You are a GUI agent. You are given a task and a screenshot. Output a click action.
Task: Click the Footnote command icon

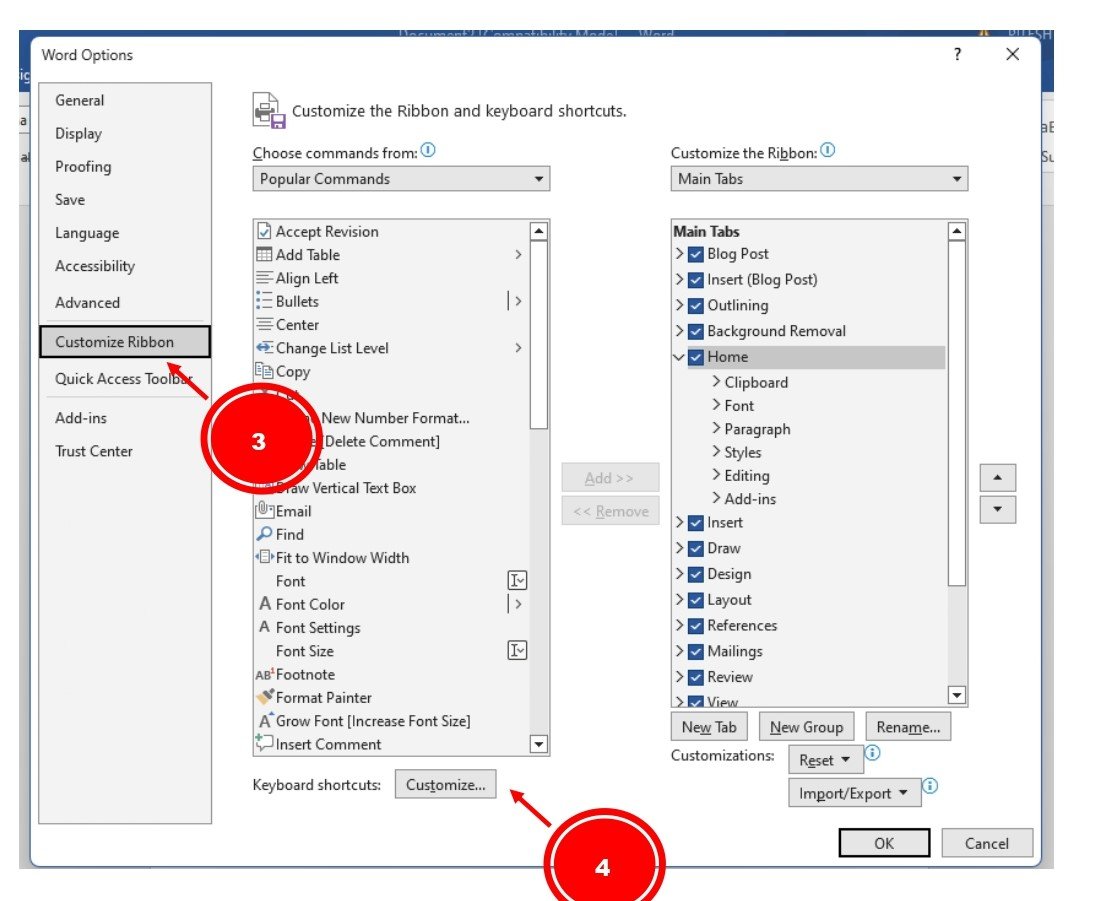tap(265, 674)
